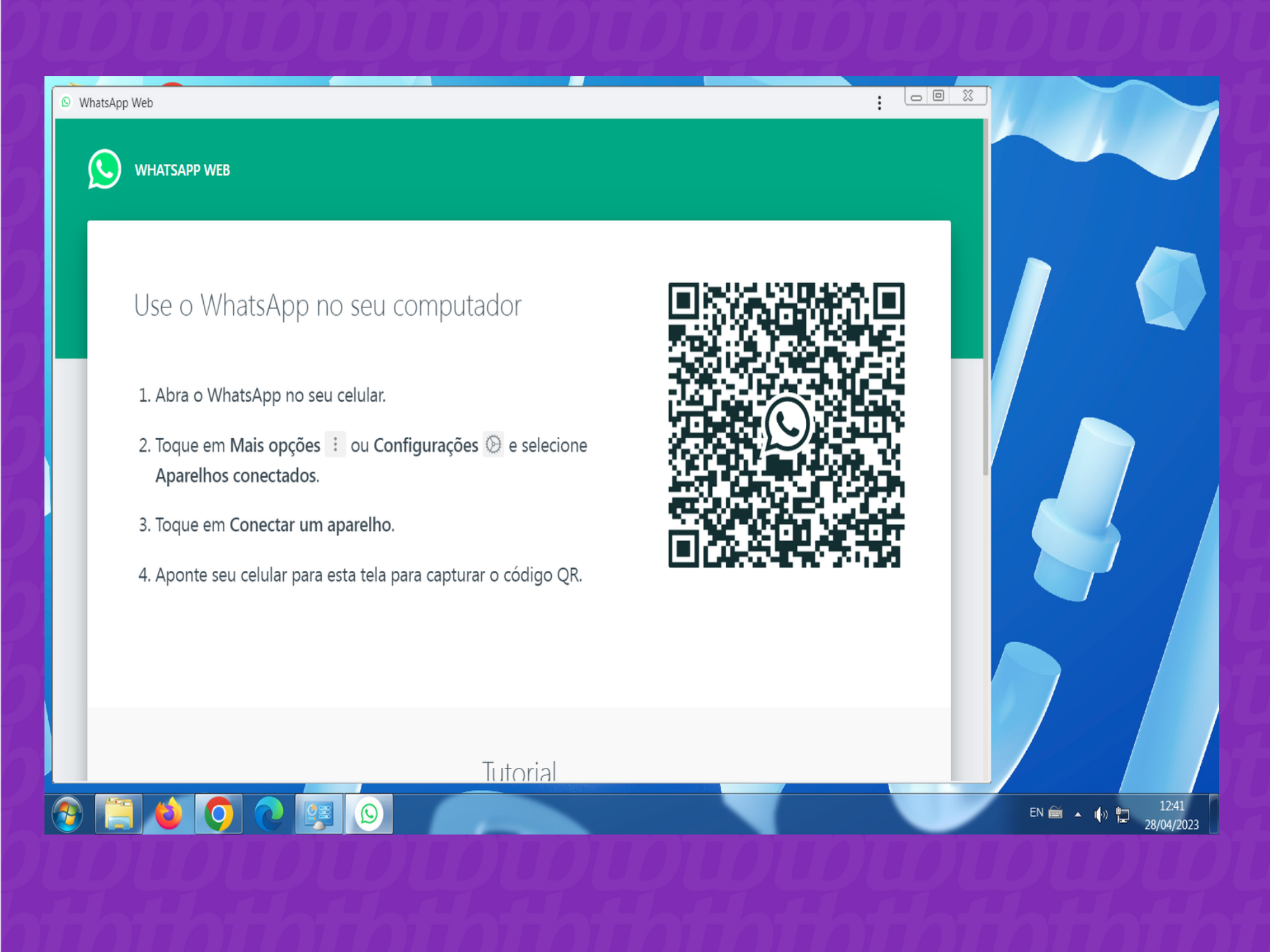Click the WhatsApp QR code to scan
This screenshot has height=952, width=1270.
tap(786, 425)
